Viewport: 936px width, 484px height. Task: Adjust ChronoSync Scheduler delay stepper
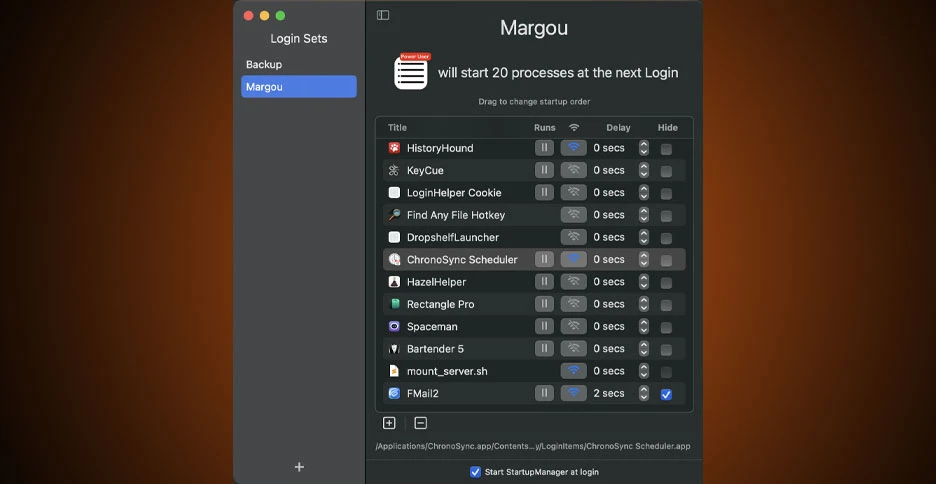coord(644,260)
